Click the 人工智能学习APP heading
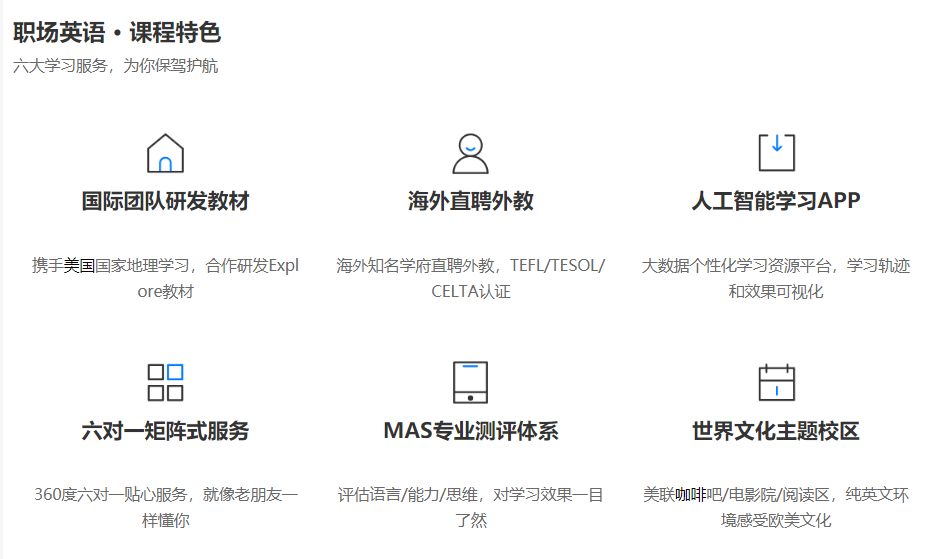 tap(776, 201)
